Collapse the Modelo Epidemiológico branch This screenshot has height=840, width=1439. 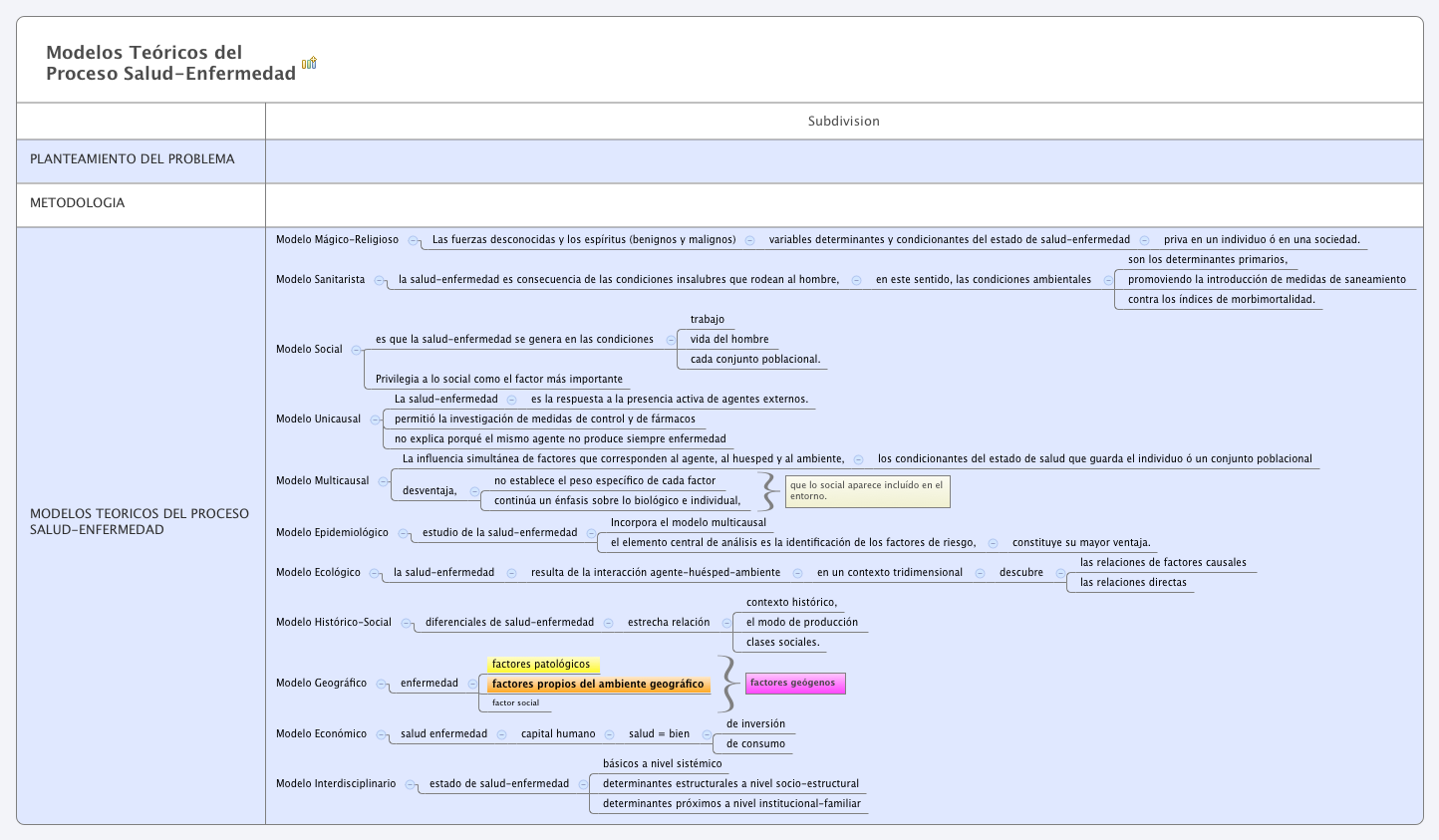click(403, 533)
